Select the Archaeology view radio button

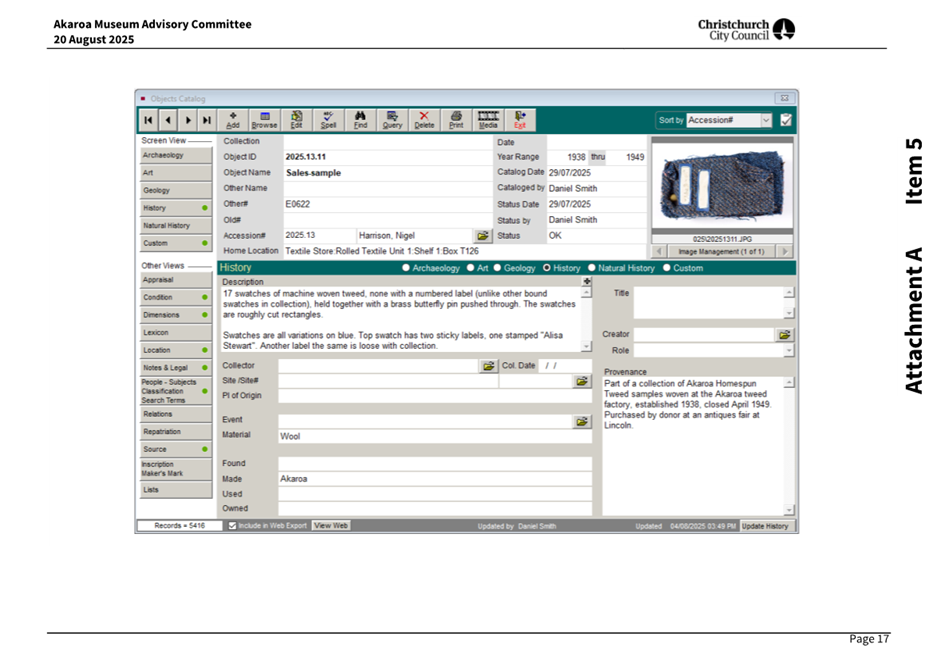(x=408, y=267)
